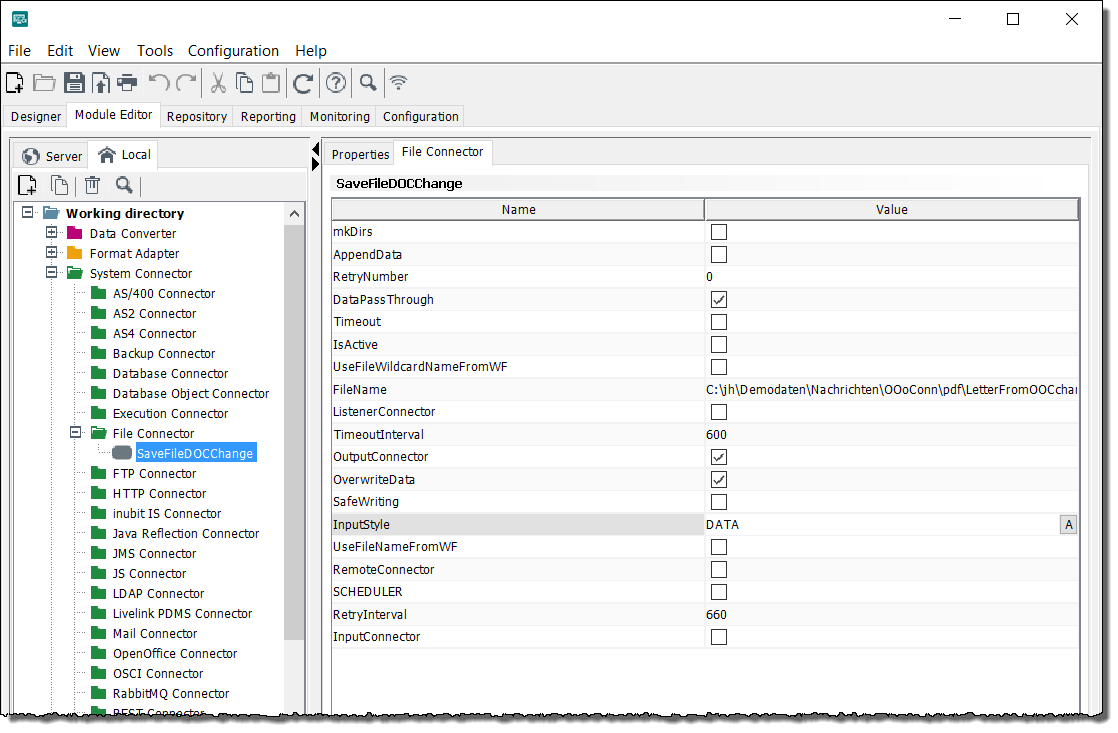Click the wireless connection status icon

pyautogui.click(x=399, y=83)
